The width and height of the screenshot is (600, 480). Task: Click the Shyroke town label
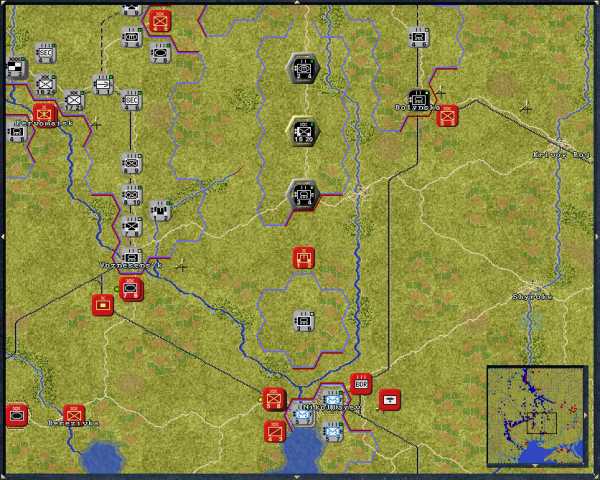533,297
